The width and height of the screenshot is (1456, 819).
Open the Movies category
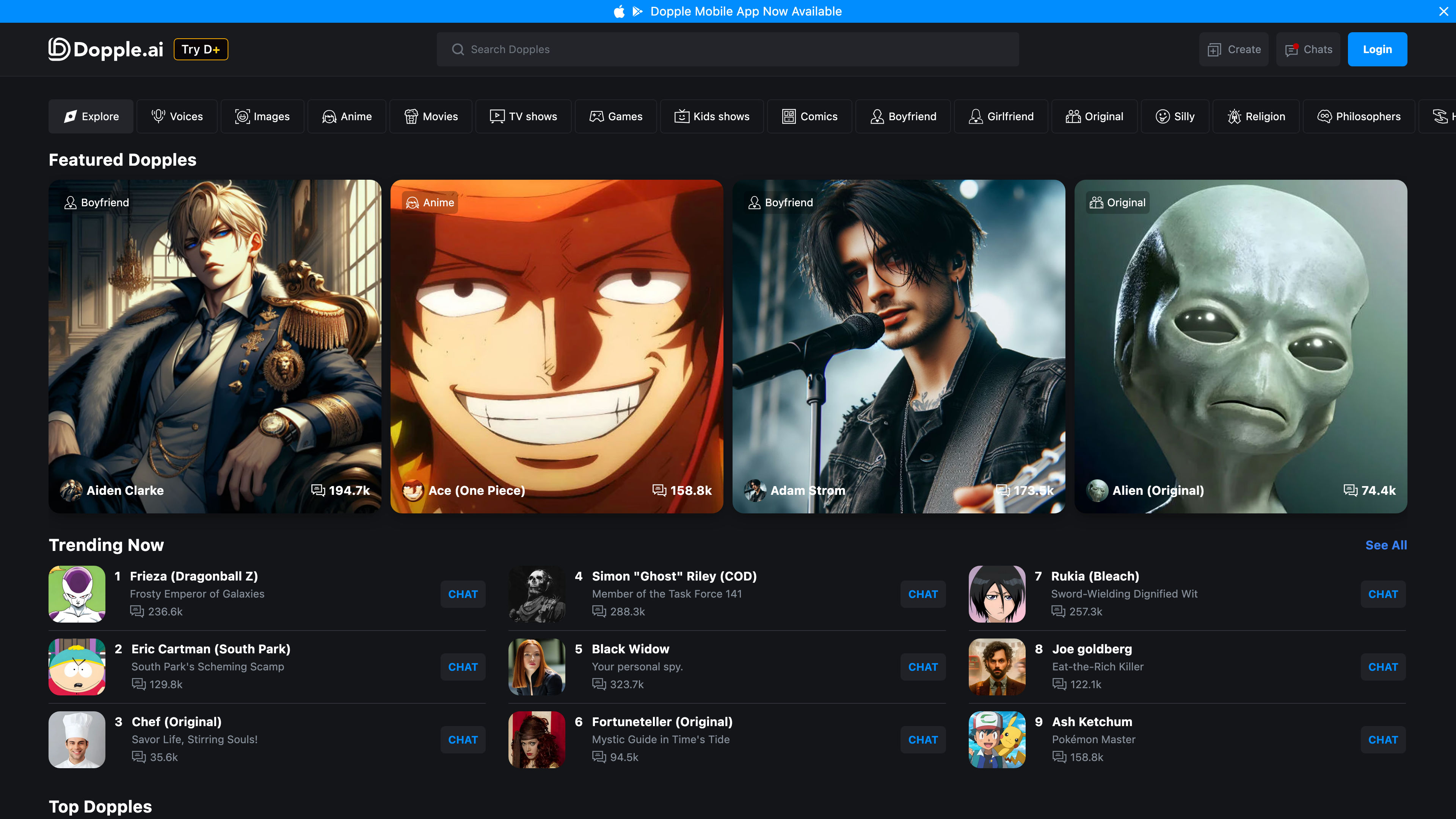(x=431, y=116)
